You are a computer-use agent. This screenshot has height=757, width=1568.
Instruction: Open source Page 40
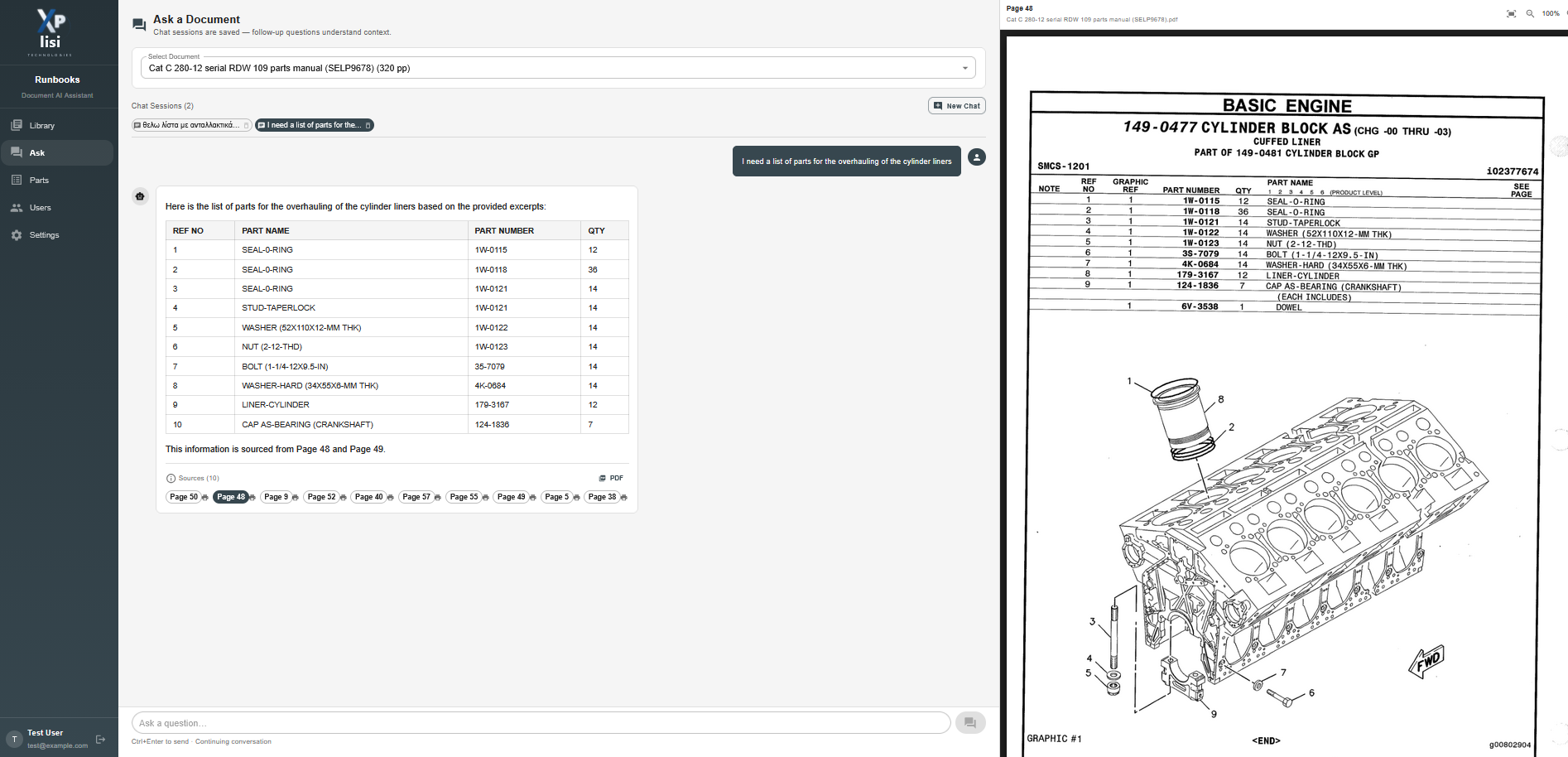pyautogui.click(x=368, y=497)
